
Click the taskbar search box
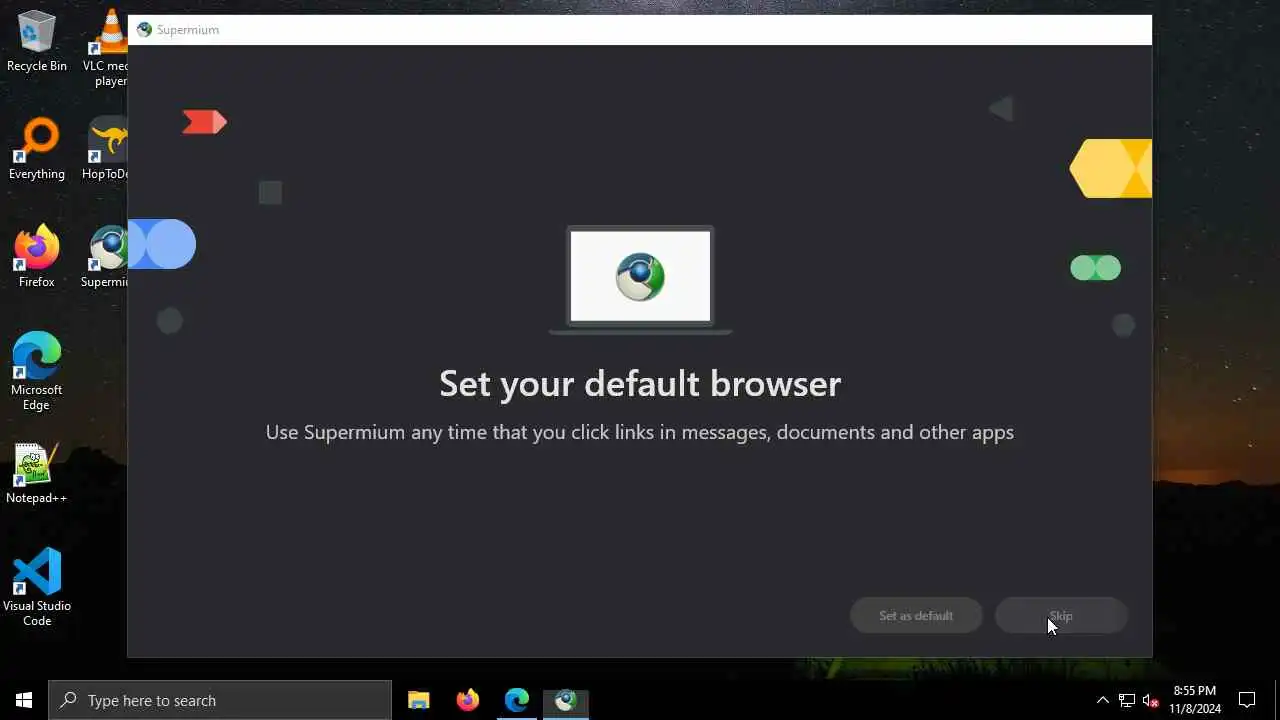pos(220,700)
